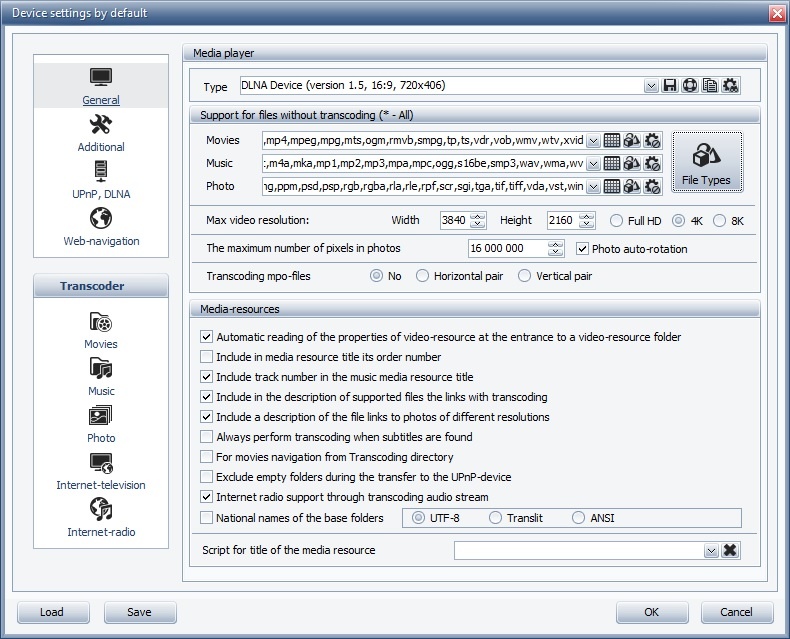Open the Web-navigation section
Image resolution: width=790 pixels, height=639 pixels.
click(101, 227)
